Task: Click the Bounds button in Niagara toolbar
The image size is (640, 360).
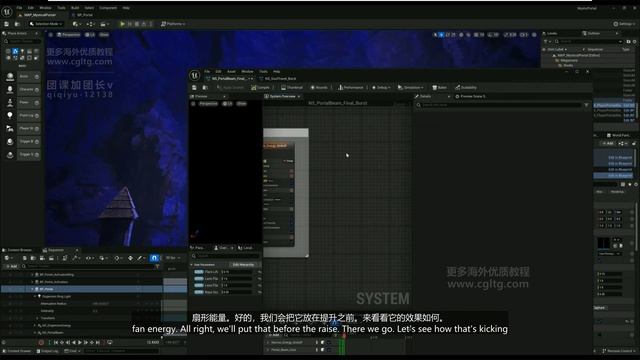Action: click(319, 87)
